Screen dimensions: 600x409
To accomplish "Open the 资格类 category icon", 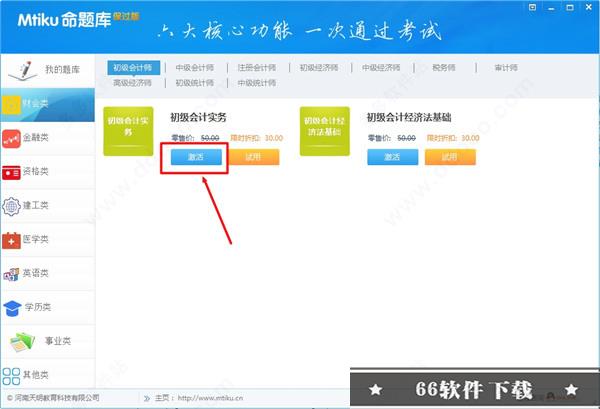I will tap(11, 173).
